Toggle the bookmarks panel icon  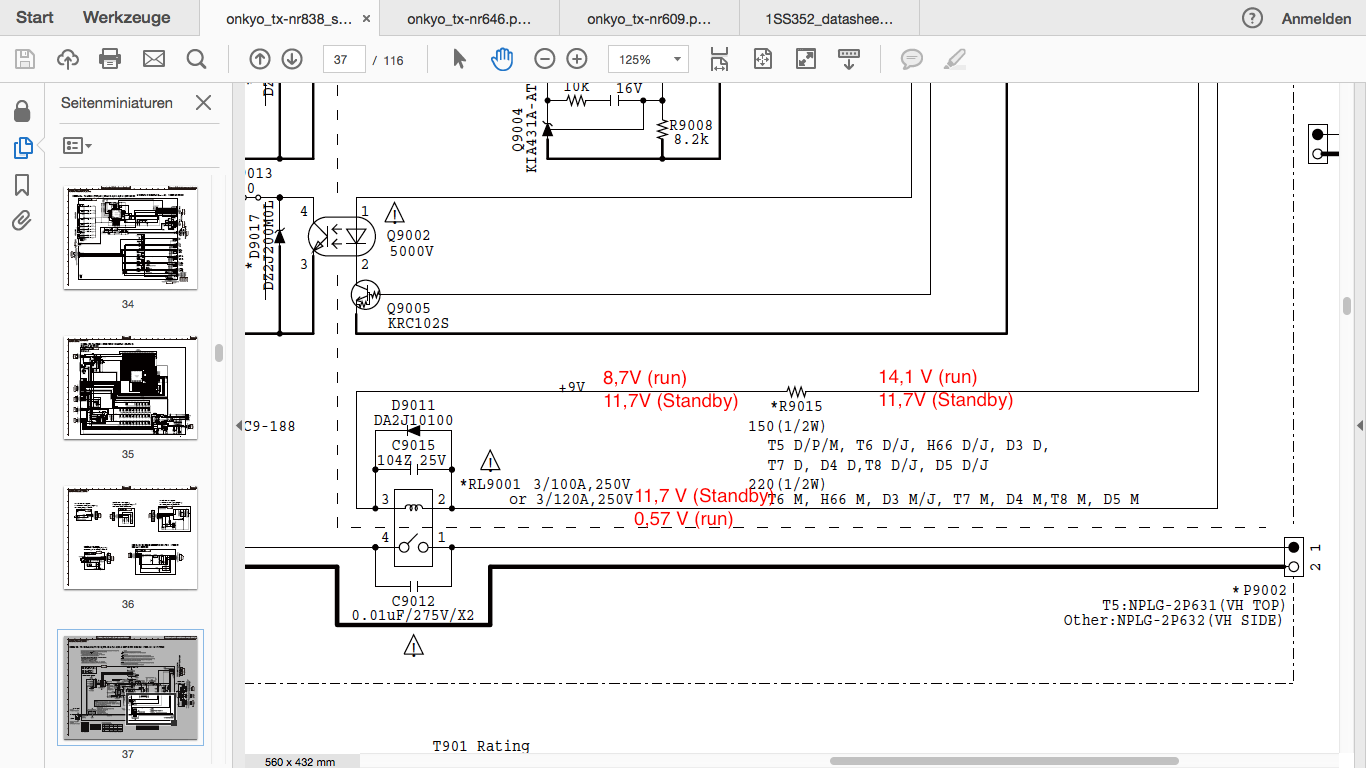tap(22, 184)
